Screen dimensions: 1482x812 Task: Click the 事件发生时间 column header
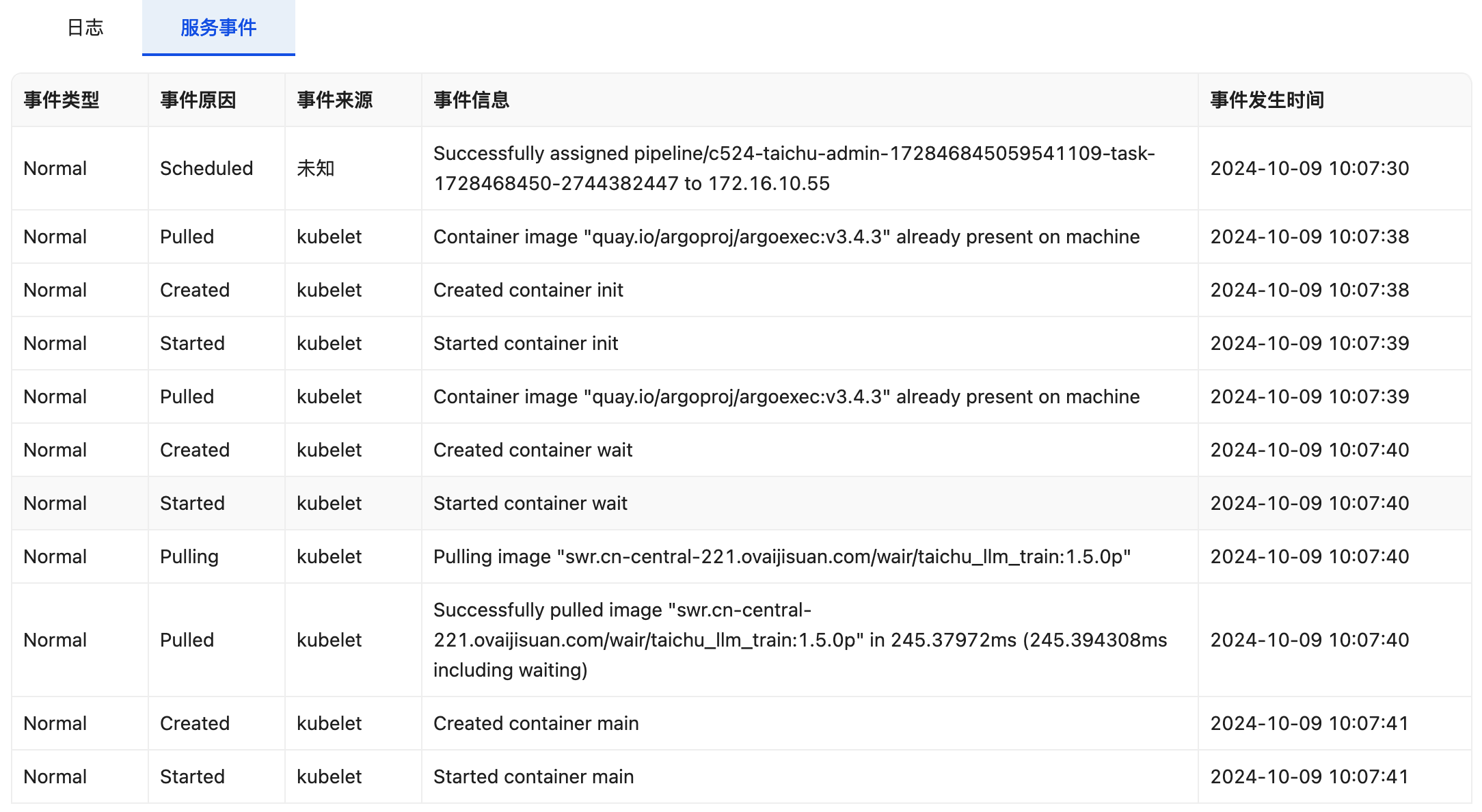click(1267, 100)
